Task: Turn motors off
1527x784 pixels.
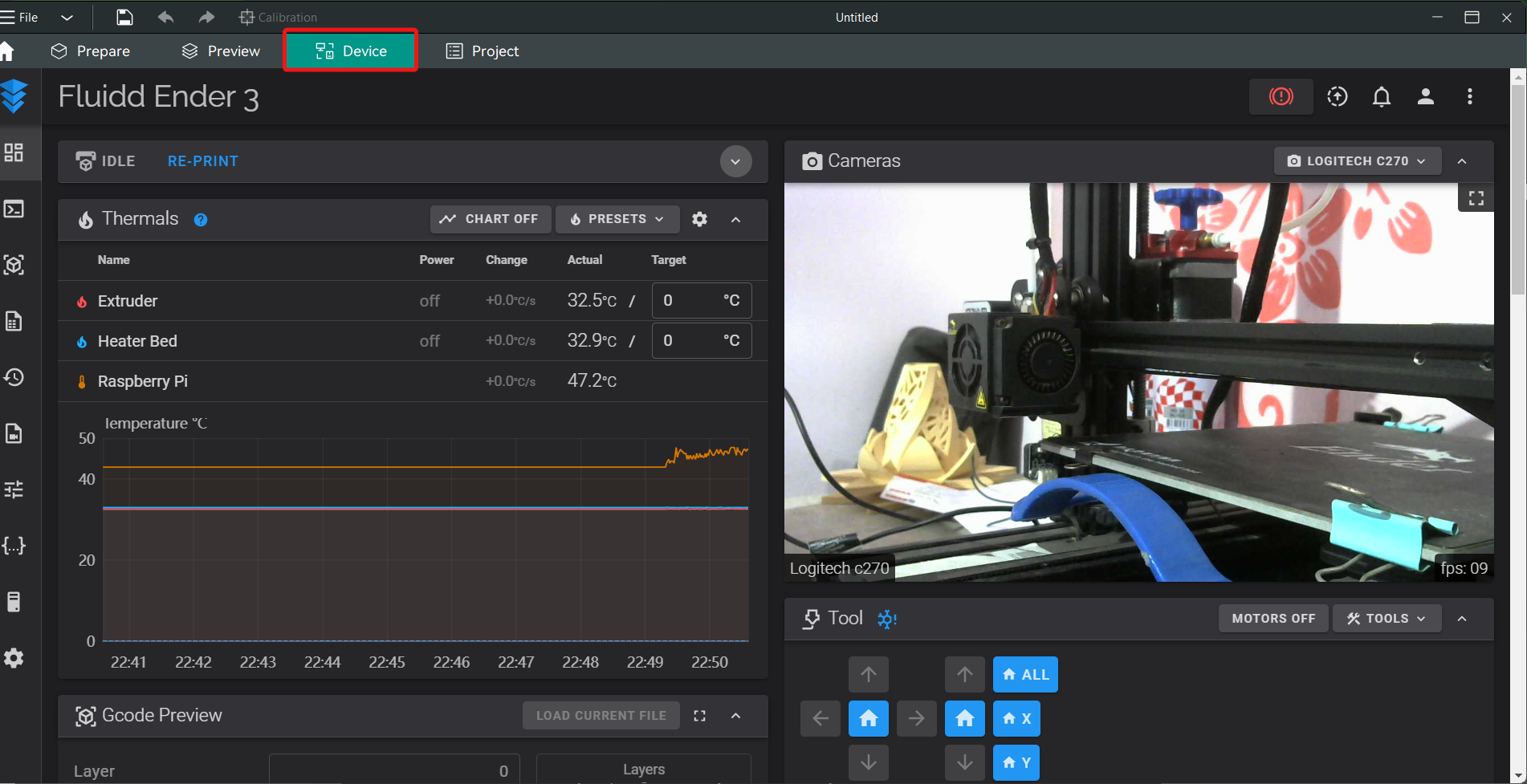Action: (x=1273, y=619)
